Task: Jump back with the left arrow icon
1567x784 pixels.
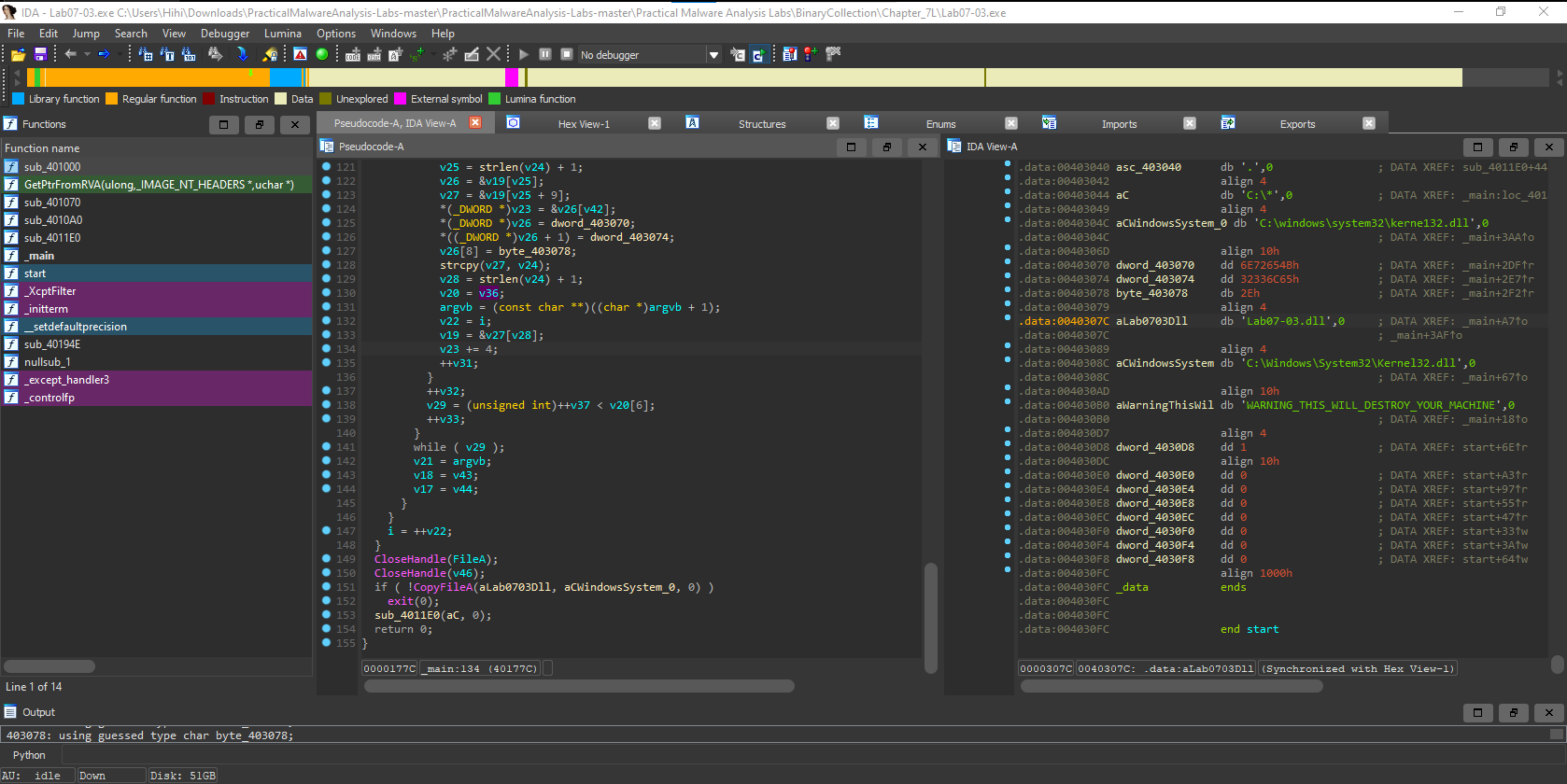Action: coord(70,54)
